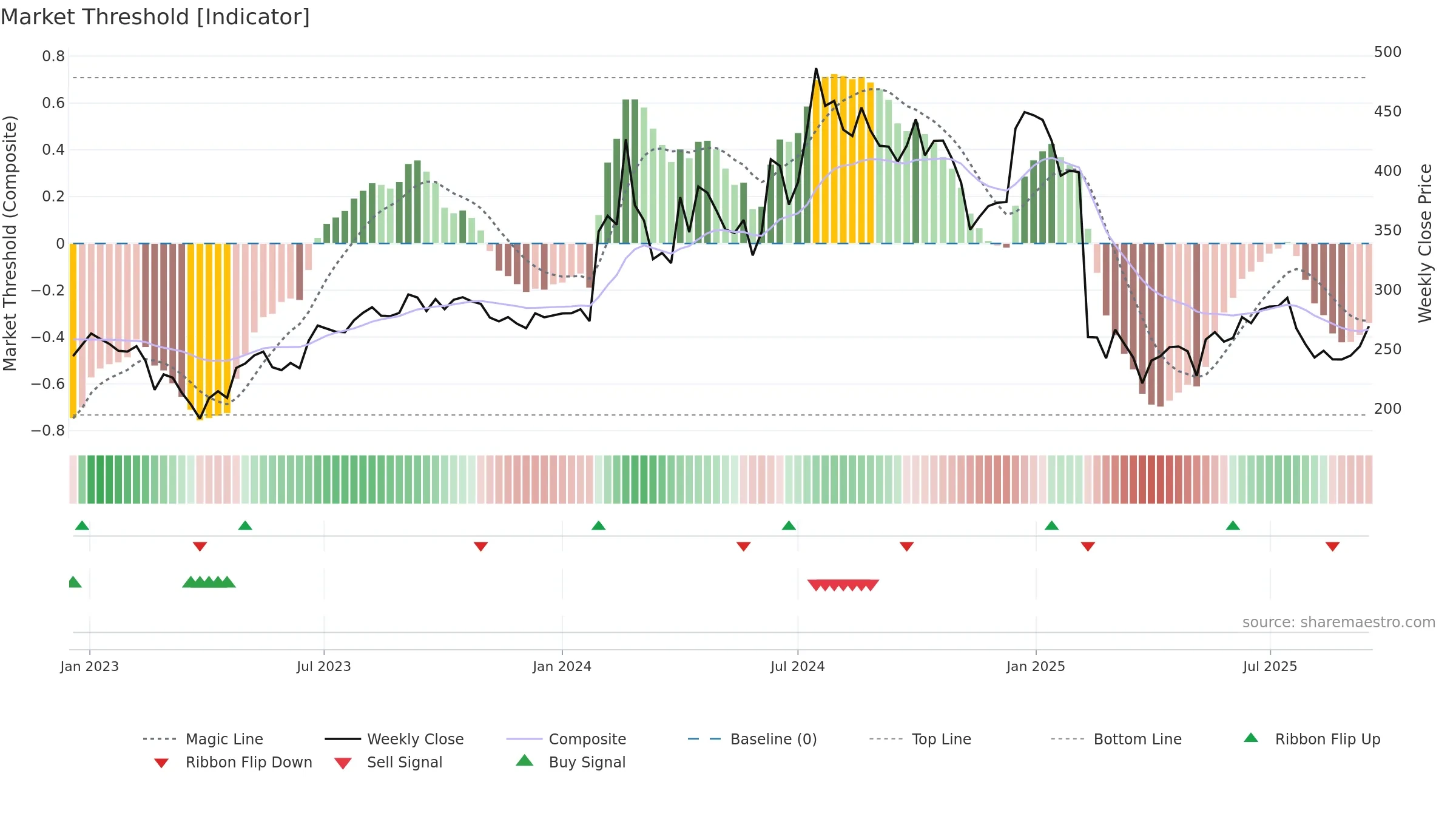This screenshot has width=1456, height=819.
Task: Click the Ribbon Flip Down marker near Apr 2023
Action: (200, 547)
